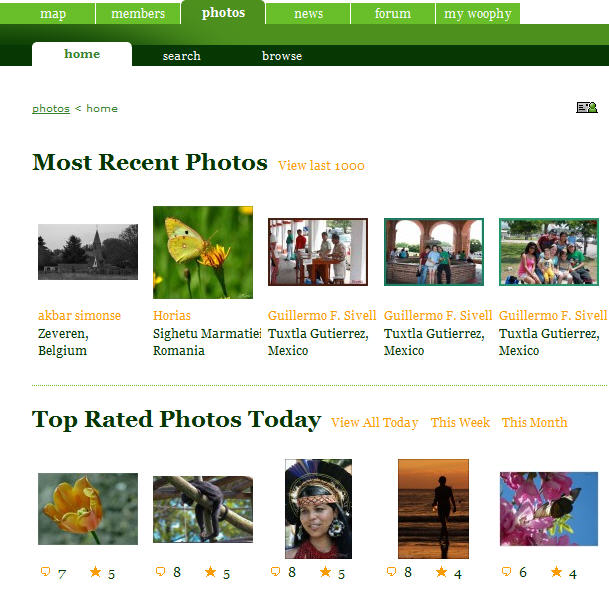Open Guillermo F. Sivell link under arches photo
Viewport: 609px width, 593px height.
(438, 315)
